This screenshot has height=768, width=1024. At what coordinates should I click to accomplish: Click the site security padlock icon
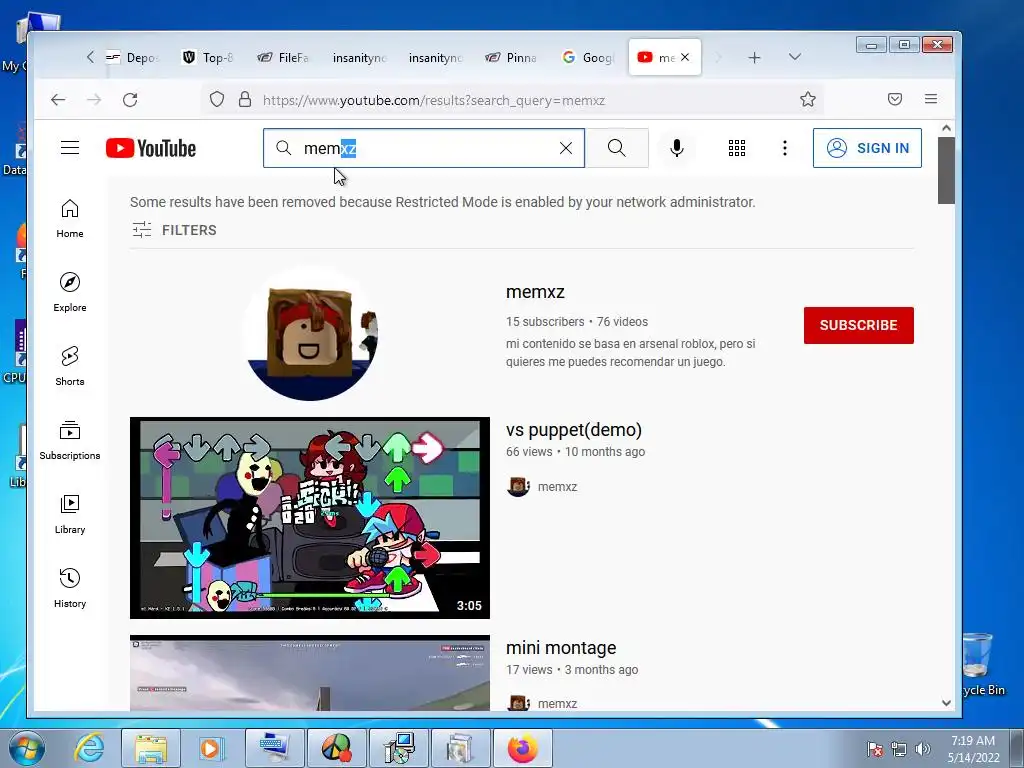pyautogui.click(x=245, y=99)
